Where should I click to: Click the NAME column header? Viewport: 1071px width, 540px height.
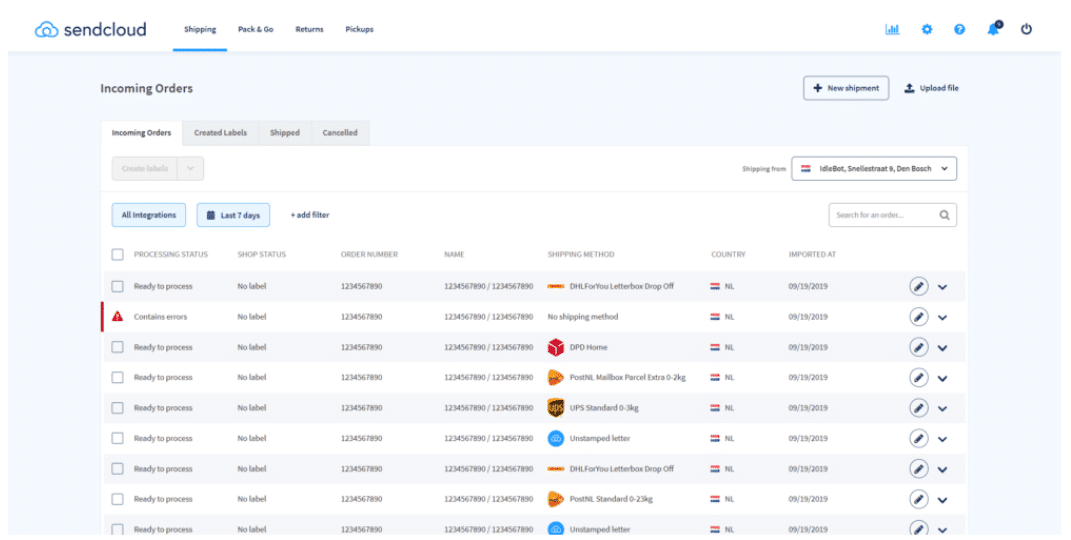click(454, 255)
